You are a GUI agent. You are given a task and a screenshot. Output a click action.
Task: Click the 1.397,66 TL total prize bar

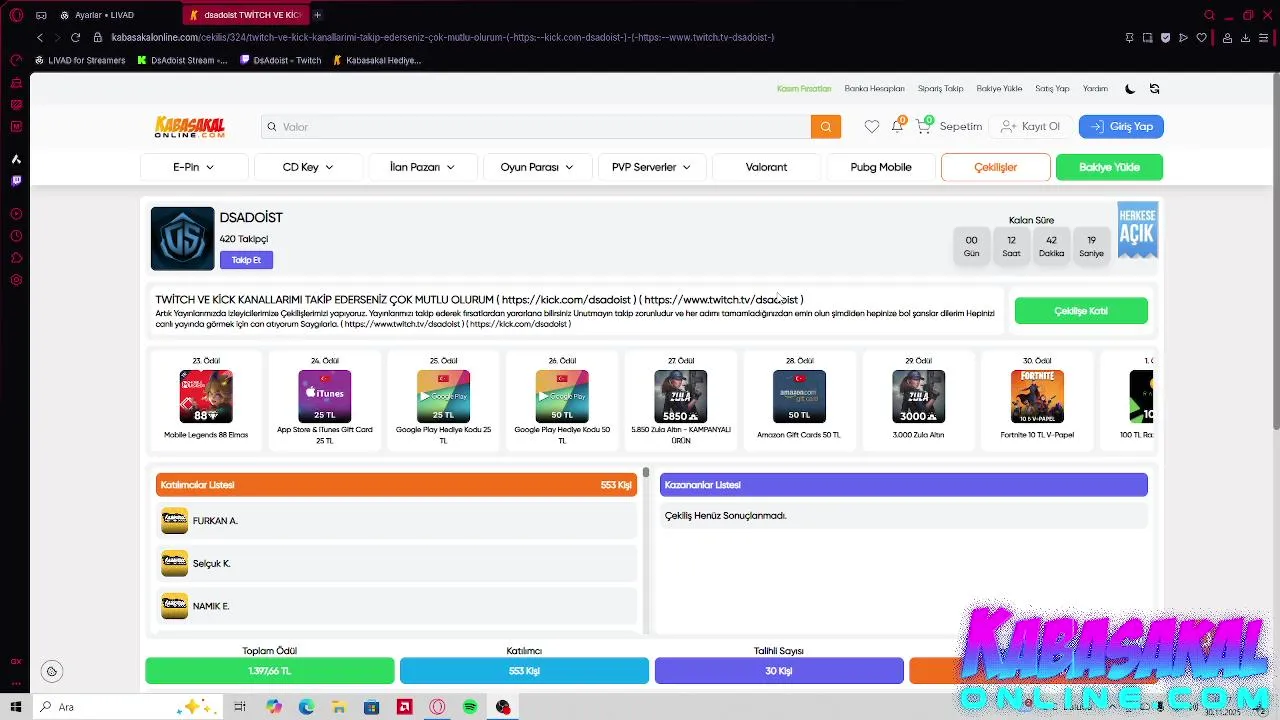(270, 671)
